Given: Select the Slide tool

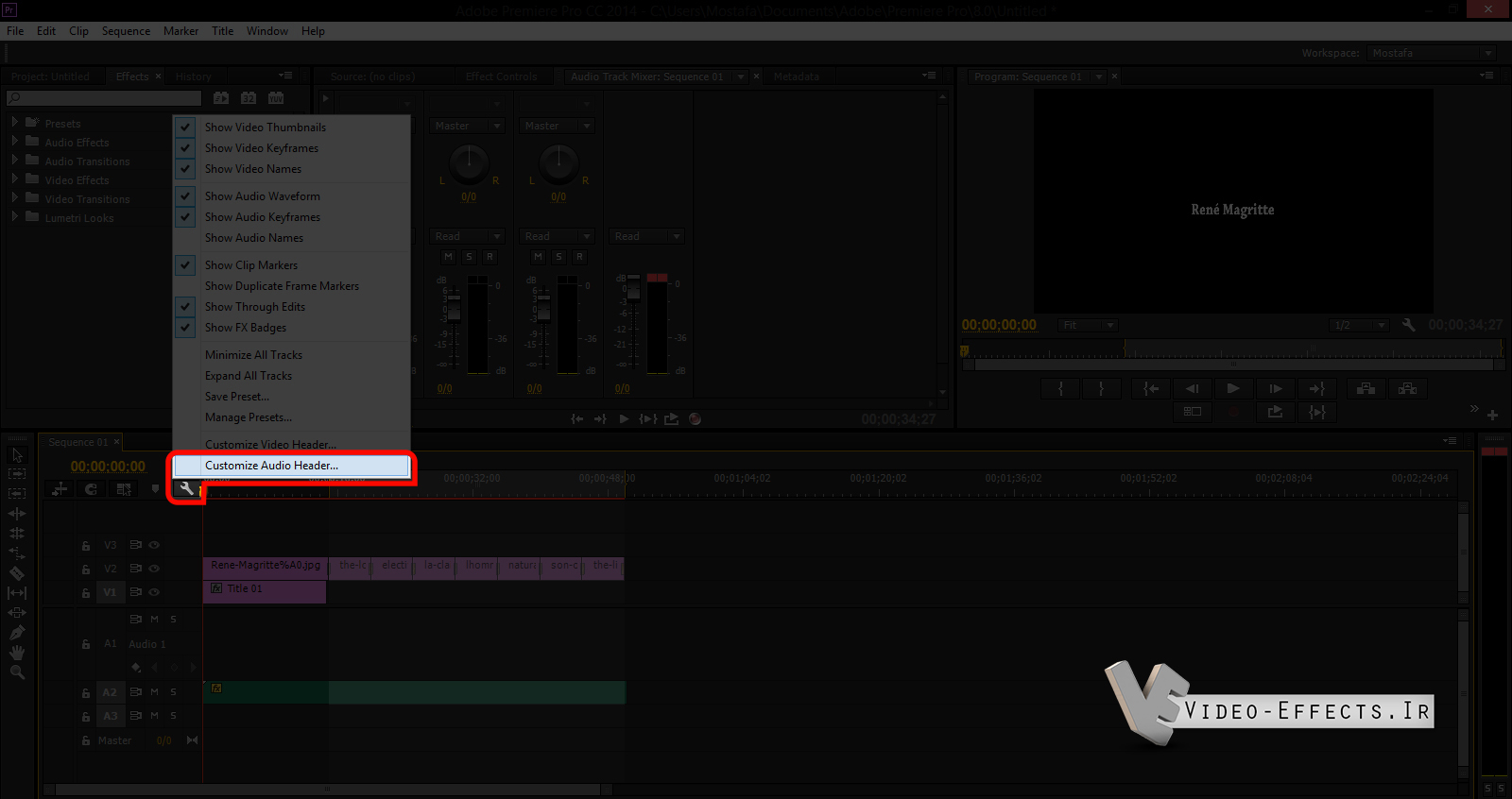Looking at the screenshot, I should [x=17, y=613].
